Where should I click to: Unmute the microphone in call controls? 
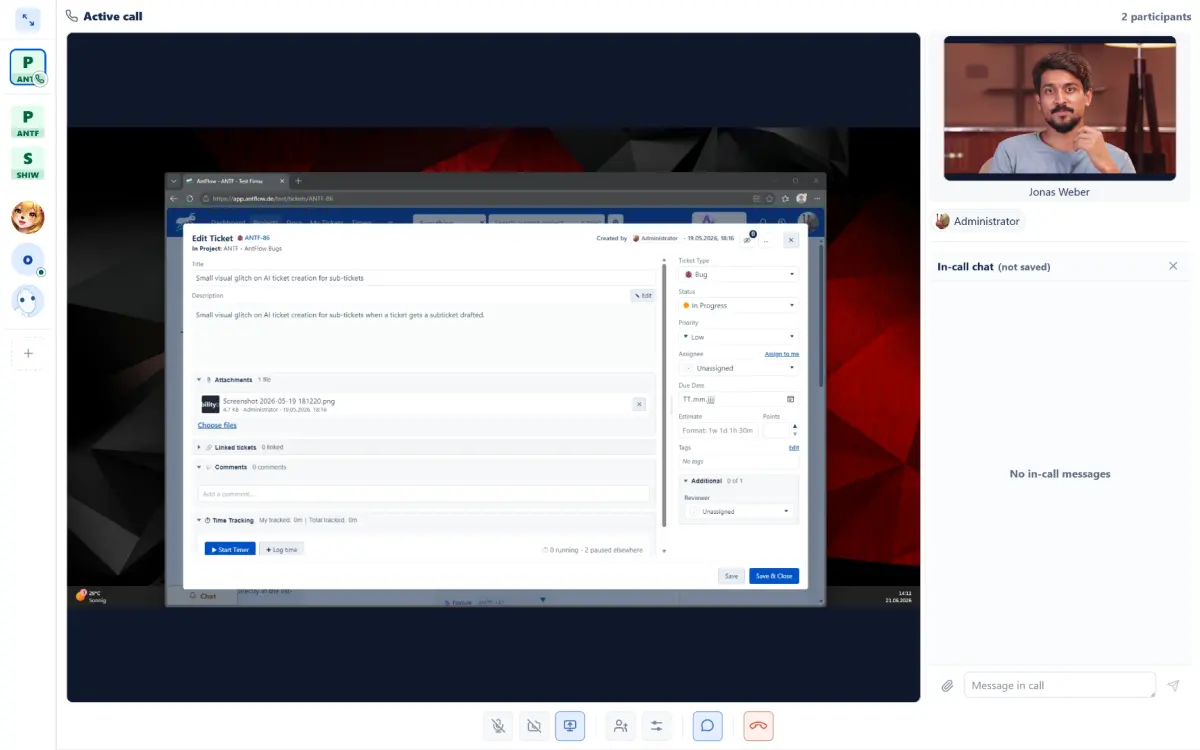pos(498,726)
